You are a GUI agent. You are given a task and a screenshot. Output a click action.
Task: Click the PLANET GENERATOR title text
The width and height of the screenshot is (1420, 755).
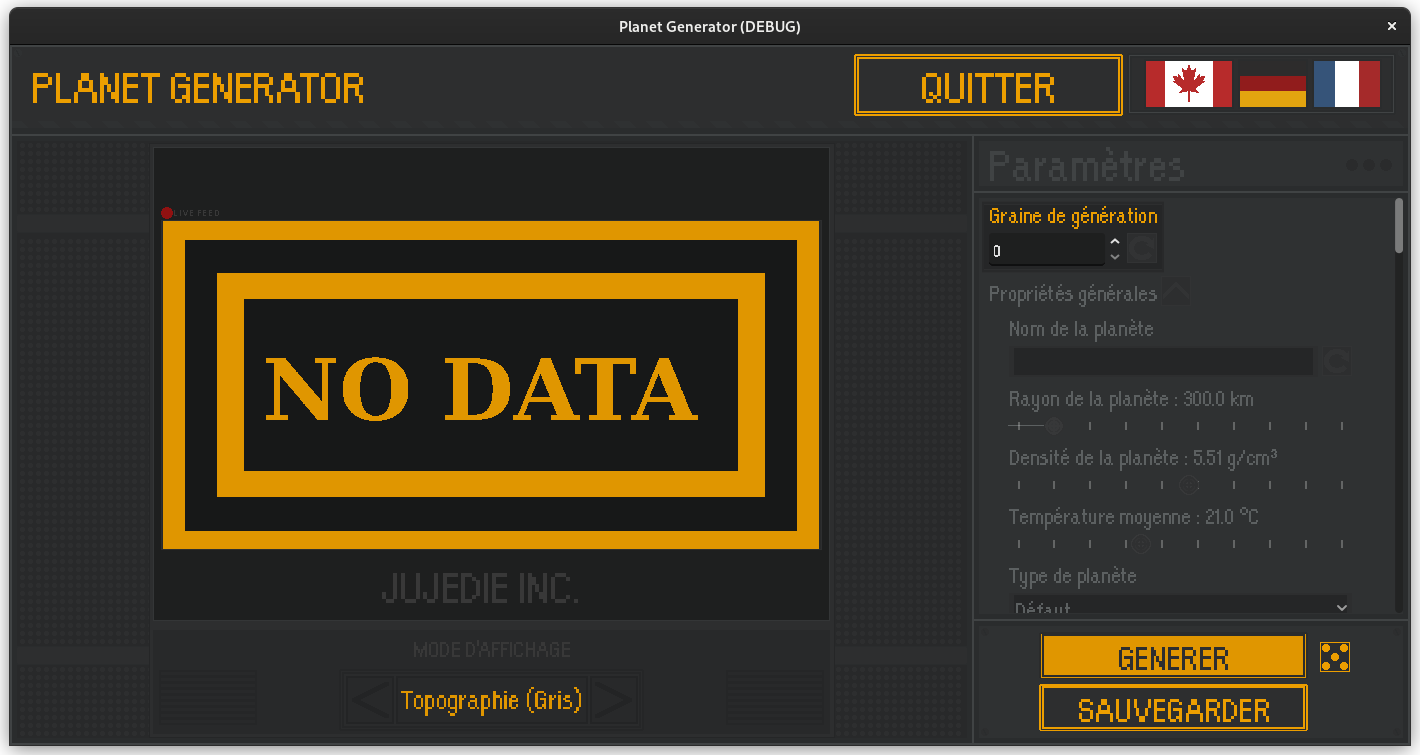(x=198, y=88)
